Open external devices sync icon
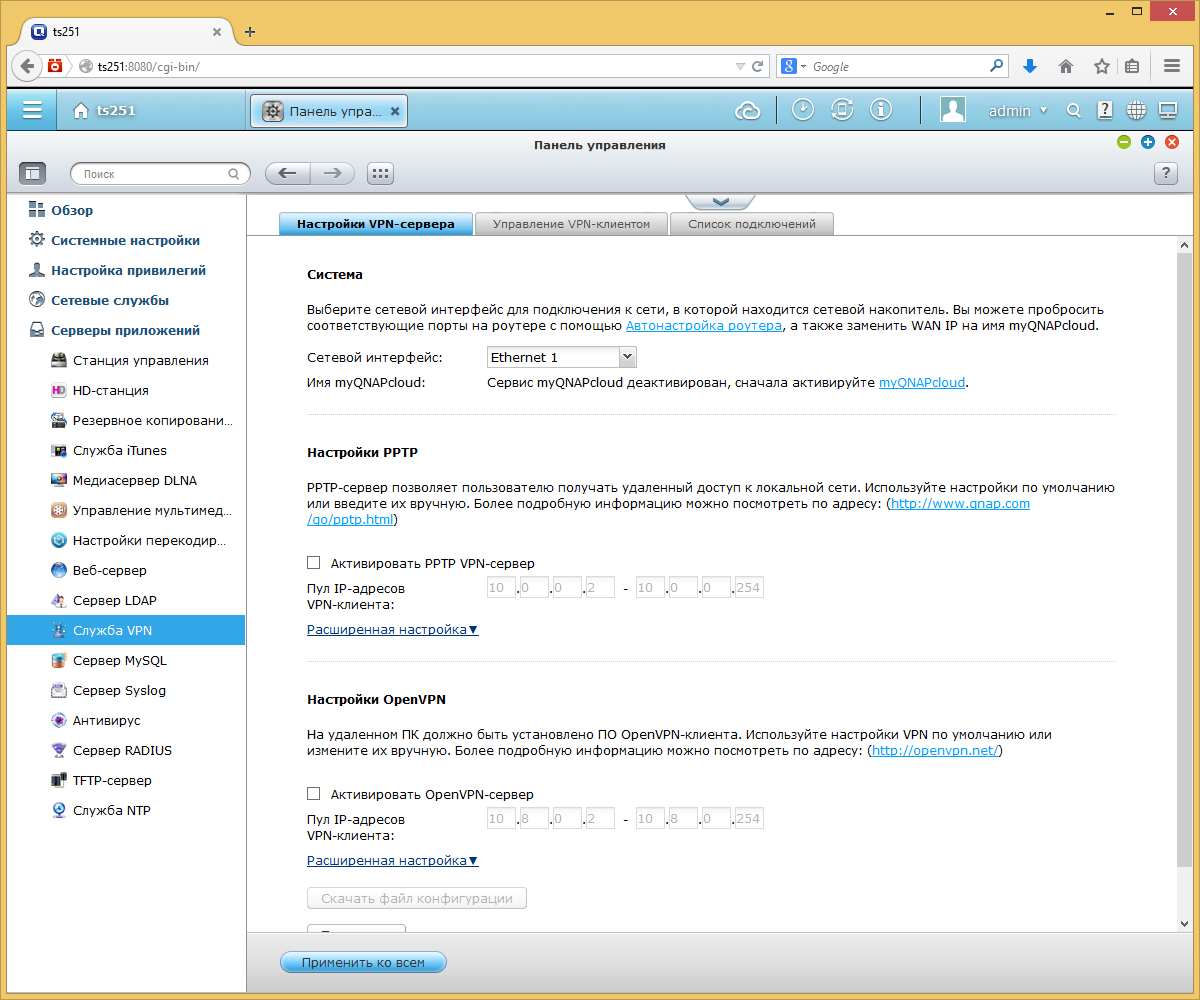The image size is (1200, 1000). [x=842, y=111]
